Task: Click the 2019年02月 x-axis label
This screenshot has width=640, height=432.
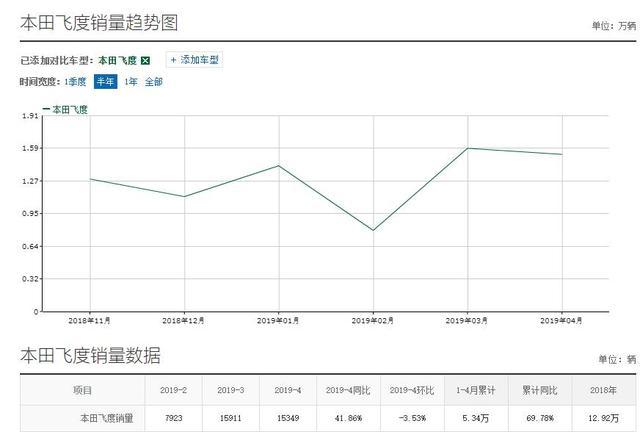Action: click(373, 321)
